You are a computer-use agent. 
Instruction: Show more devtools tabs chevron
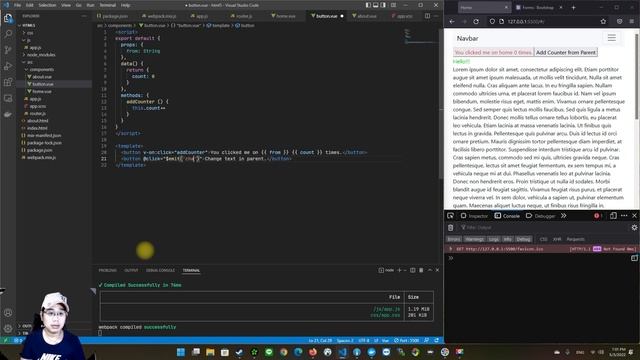click(564, 216)
